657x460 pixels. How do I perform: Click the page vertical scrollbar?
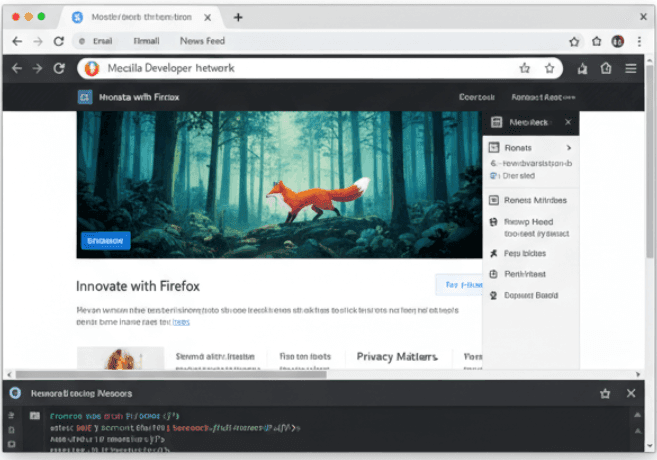click(649, 161)
